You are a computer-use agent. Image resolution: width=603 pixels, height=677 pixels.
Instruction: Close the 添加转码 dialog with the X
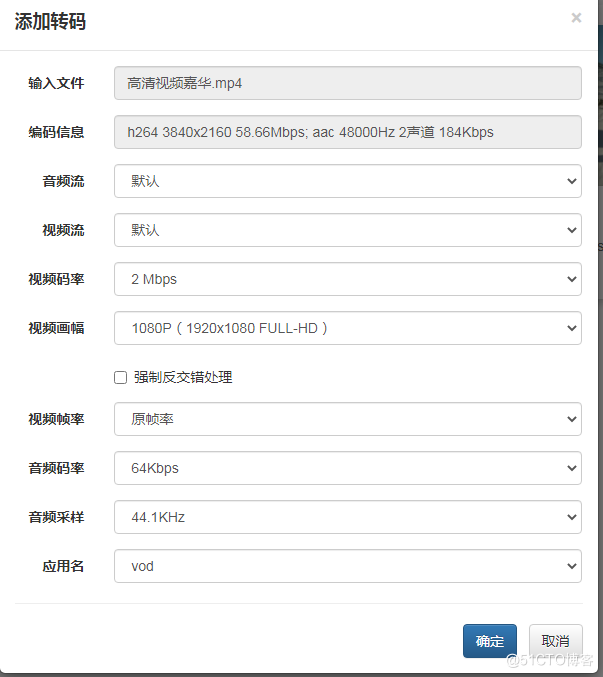(576, 18)
